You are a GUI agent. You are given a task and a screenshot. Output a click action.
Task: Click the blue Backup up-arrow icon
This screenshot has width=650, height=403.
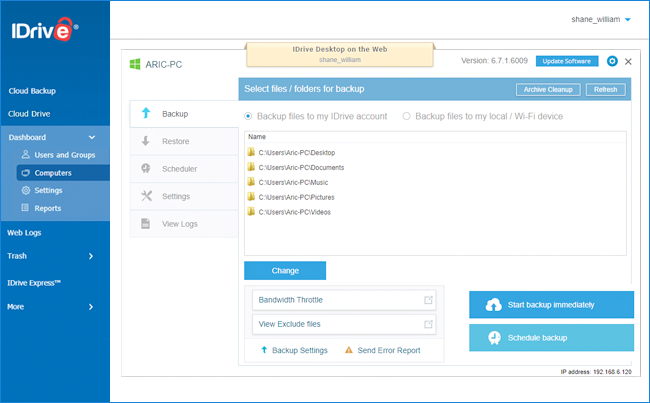[146, 113]
